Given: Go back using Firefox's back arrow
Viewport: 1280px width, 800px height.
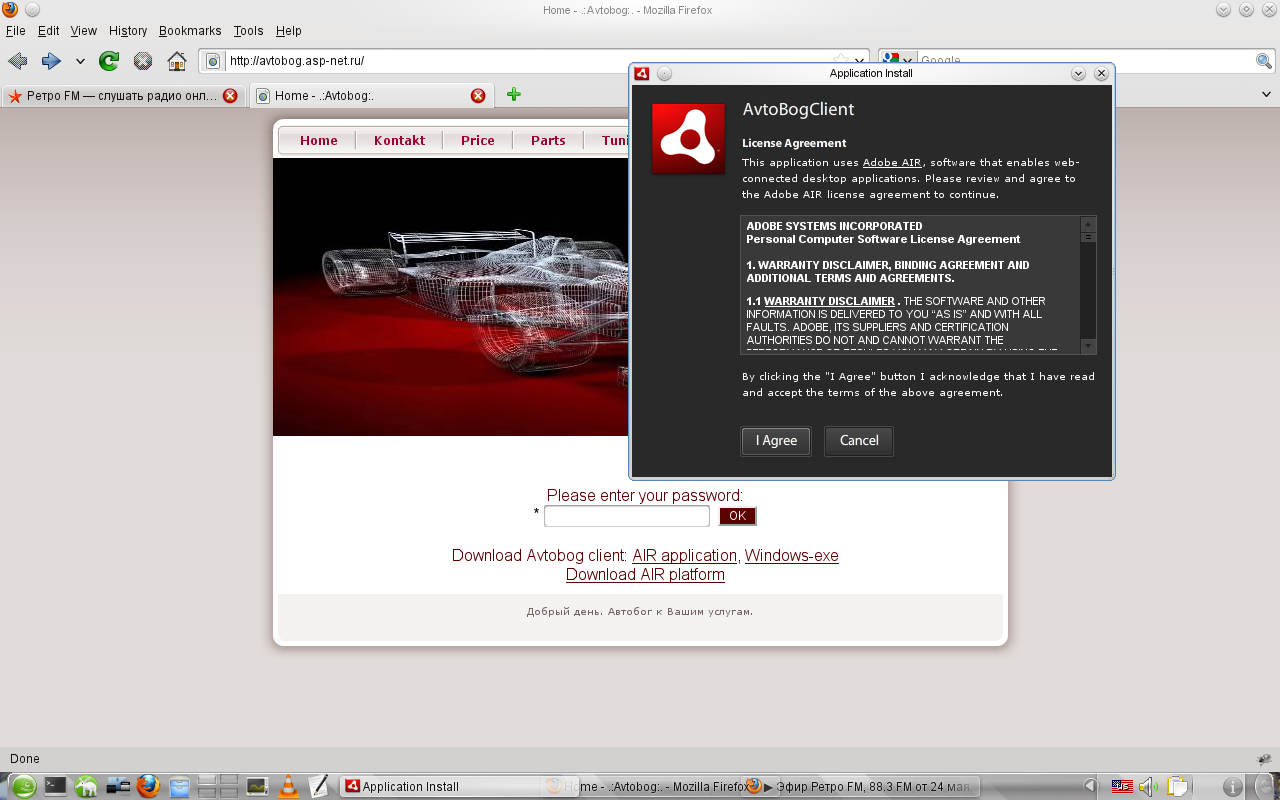Looking at the screenshot, I should [17, 61].
